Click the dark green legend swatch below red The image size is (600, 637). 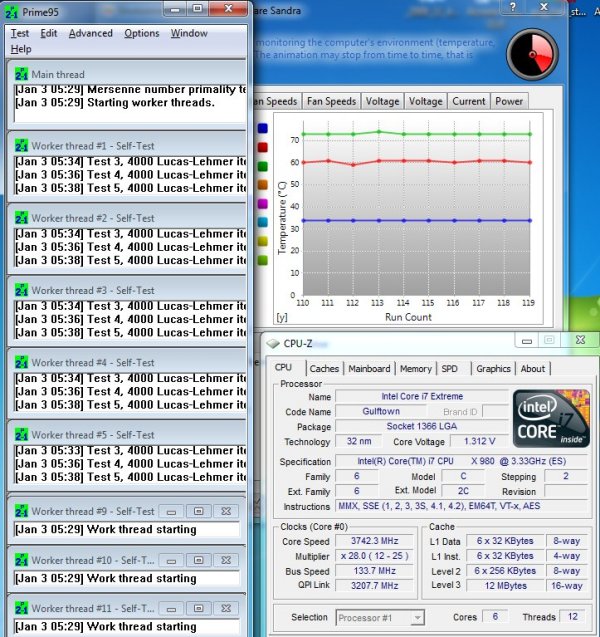tap(263, 166)
